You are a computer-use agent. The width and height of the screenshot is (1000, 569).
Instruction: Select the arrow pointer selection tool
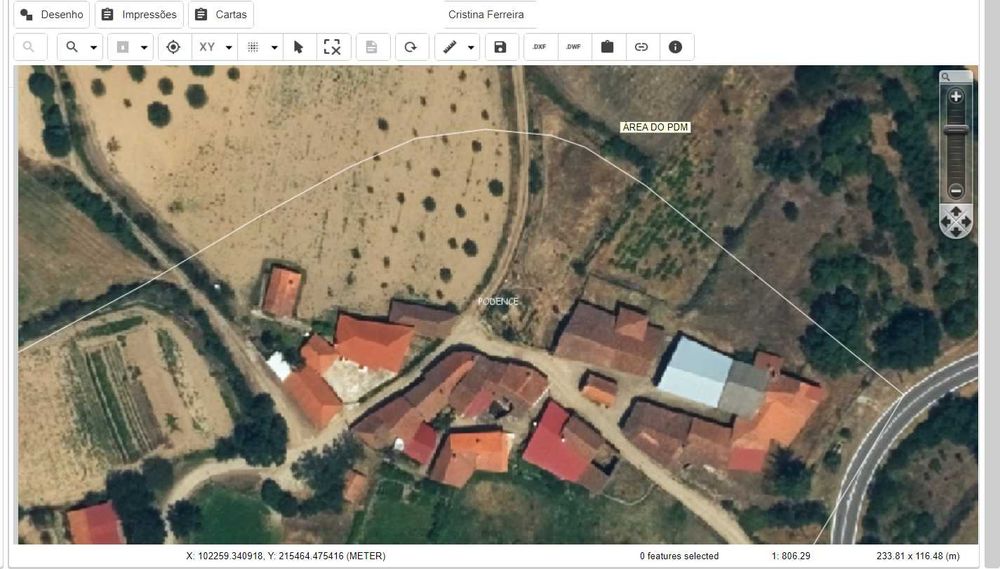pos(298,47)
